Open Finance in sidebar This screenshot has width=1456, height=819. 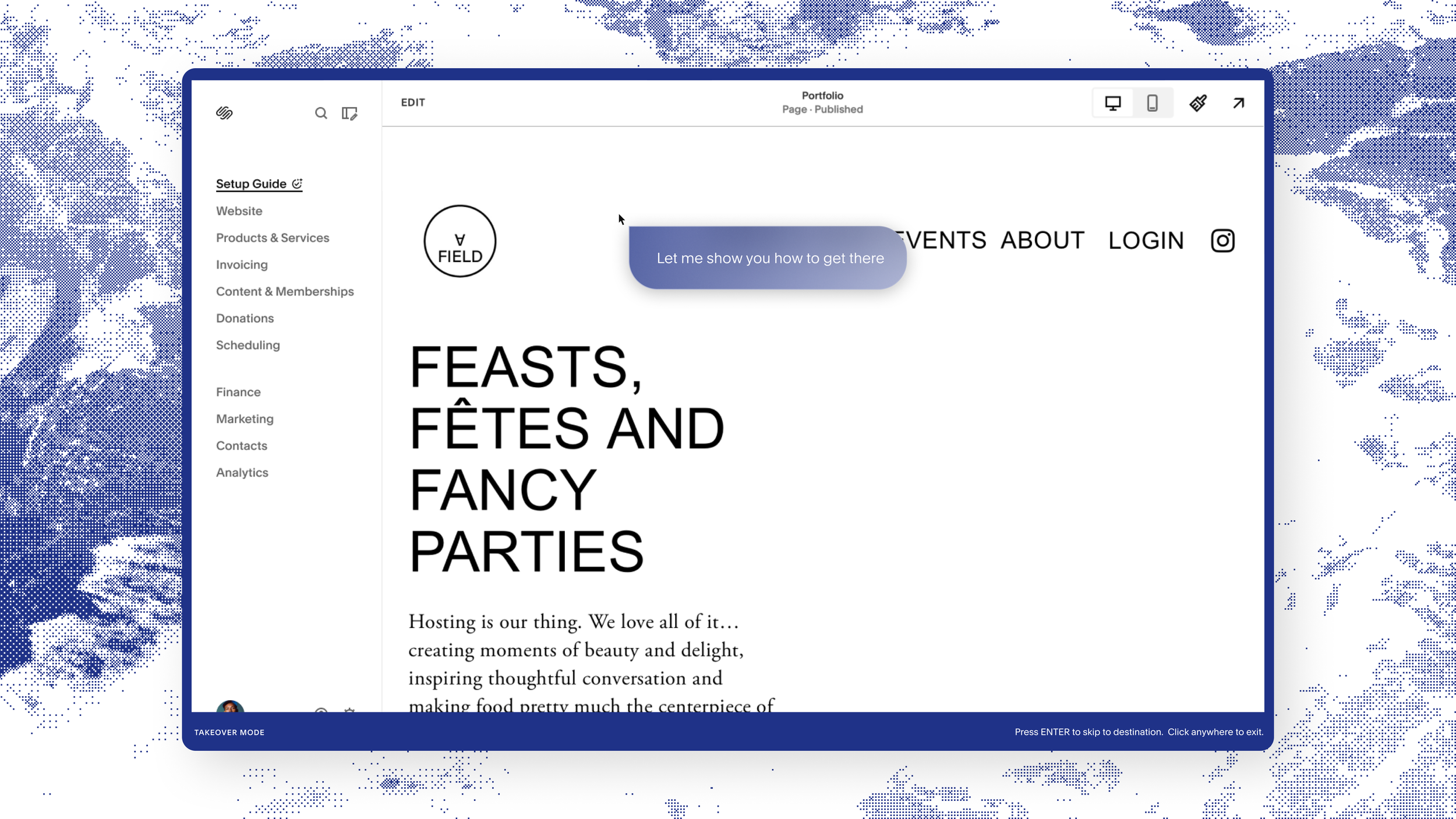(238, 392)
